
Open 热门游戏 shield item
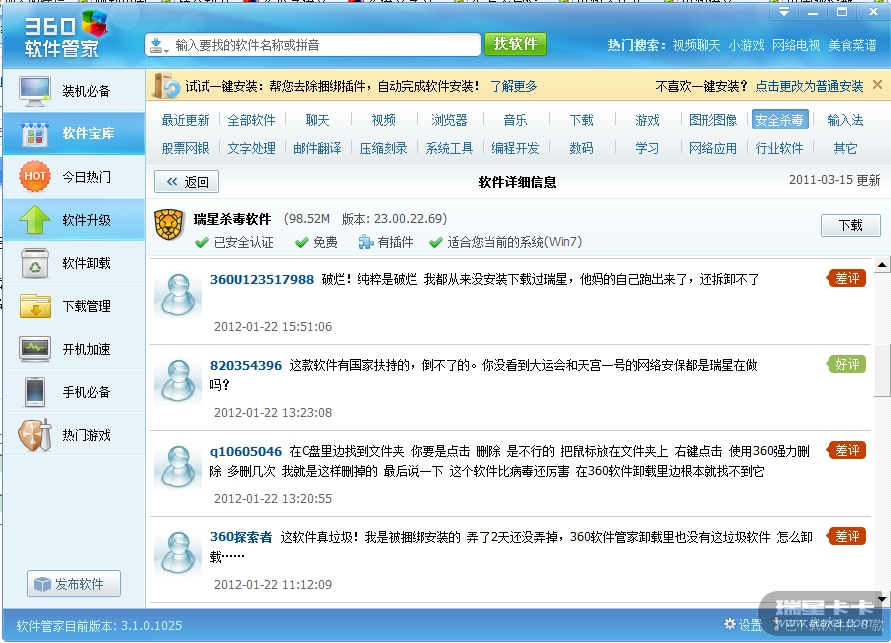(x=74, y=435)
